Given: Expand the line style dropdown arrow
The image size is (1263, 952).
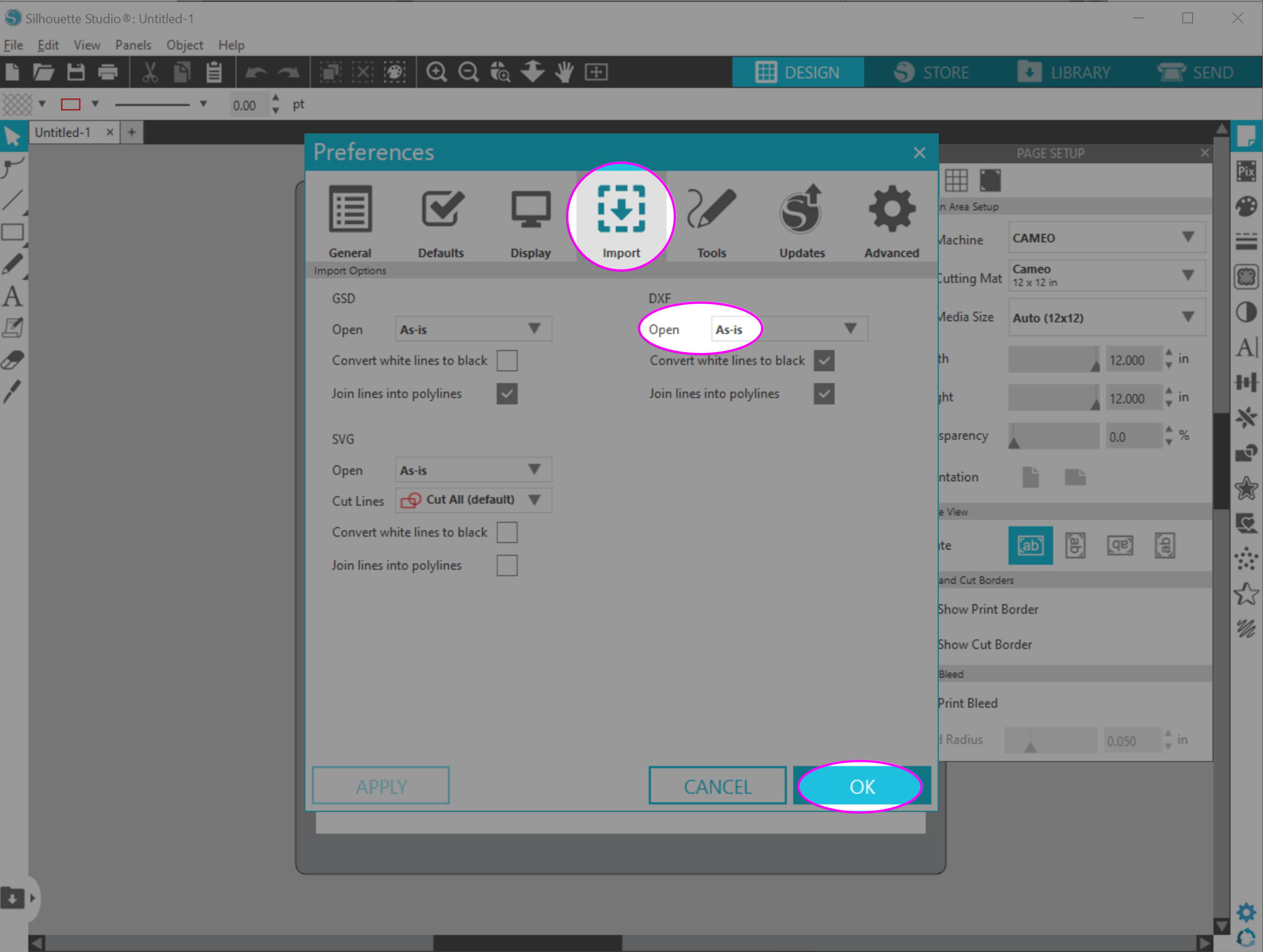Looking at the screenshot, I should click(203, 104).
